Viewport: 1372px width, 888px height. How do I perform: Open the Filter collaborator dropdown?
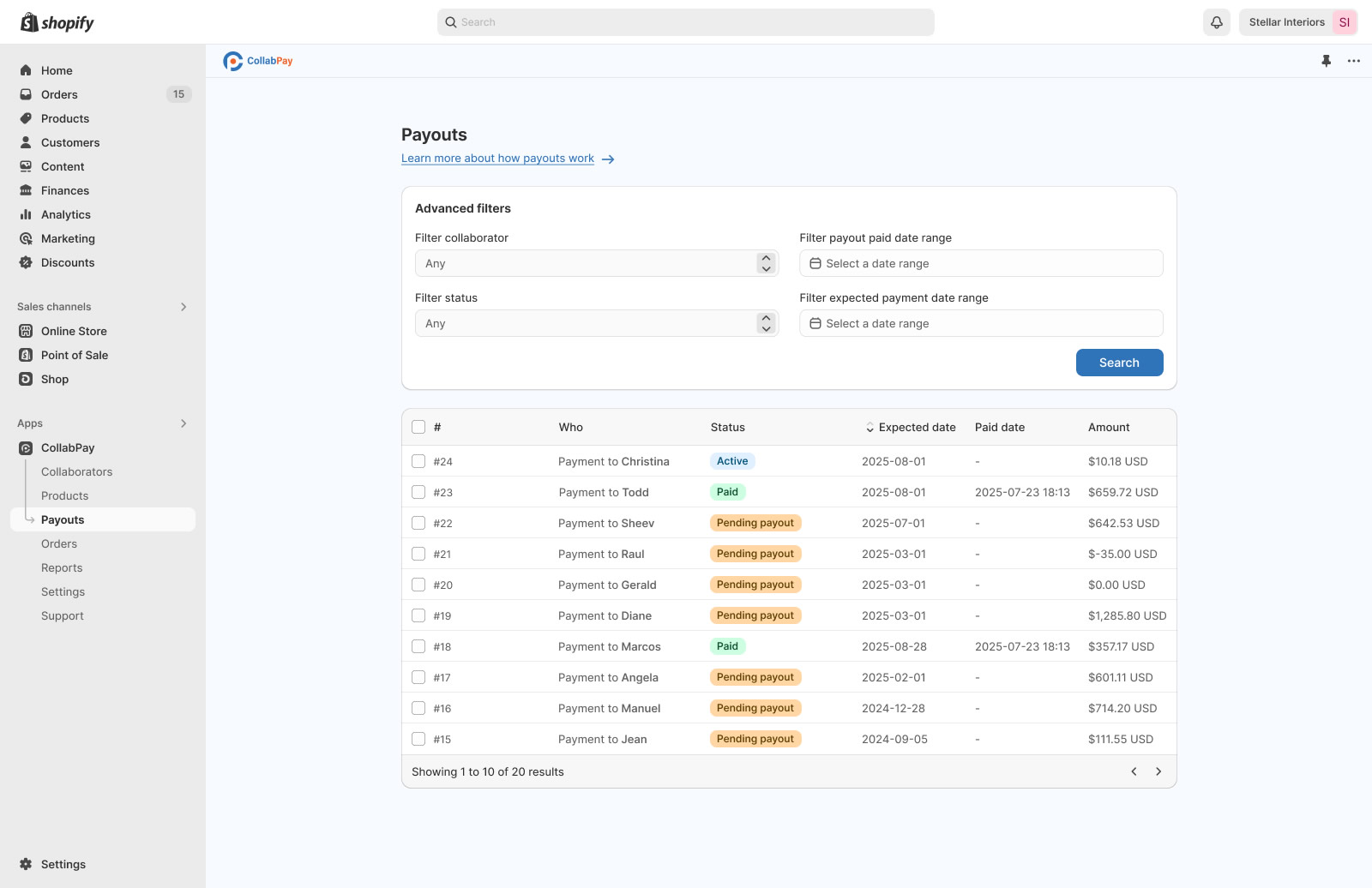coord(596,263)
